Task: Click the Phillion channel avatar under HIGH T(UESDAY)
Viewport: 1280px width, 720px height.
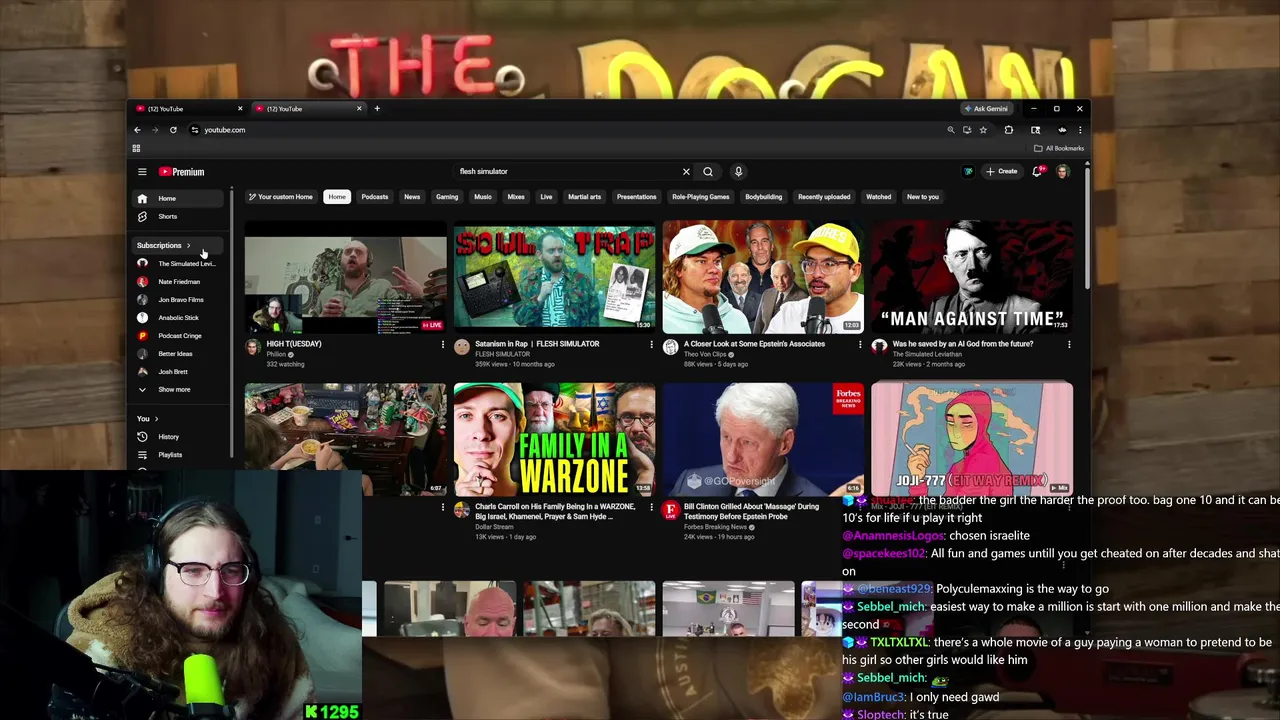Action: [253, 347]
